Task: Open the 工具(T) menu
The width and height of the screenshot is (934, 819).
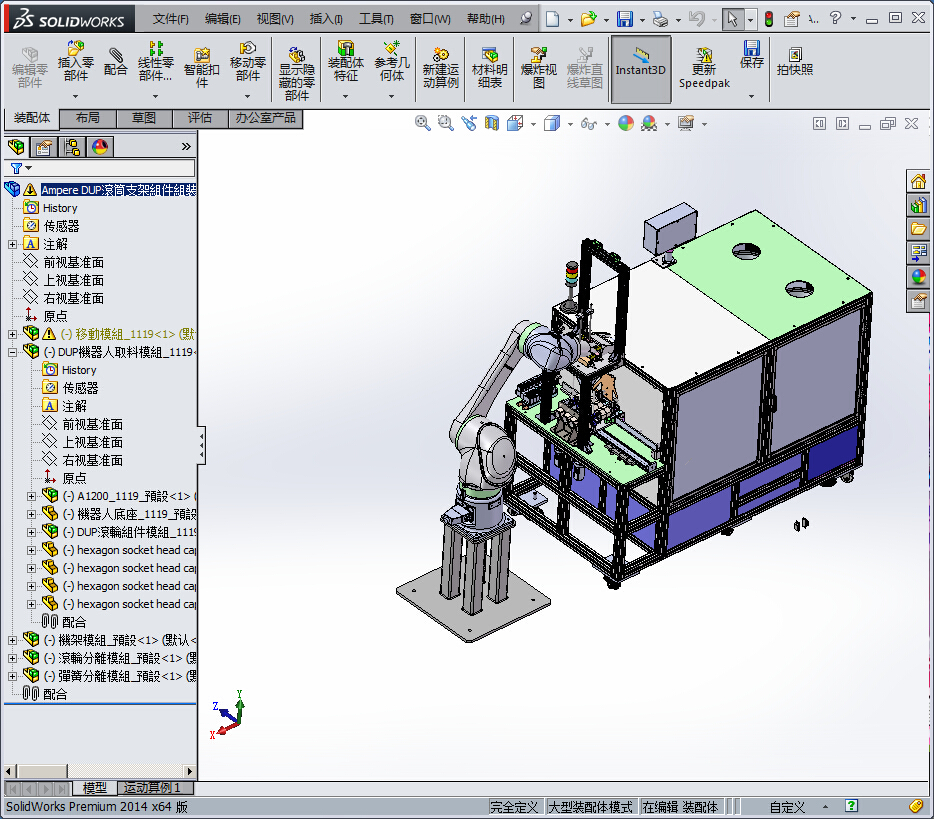Action: point(376,19)
